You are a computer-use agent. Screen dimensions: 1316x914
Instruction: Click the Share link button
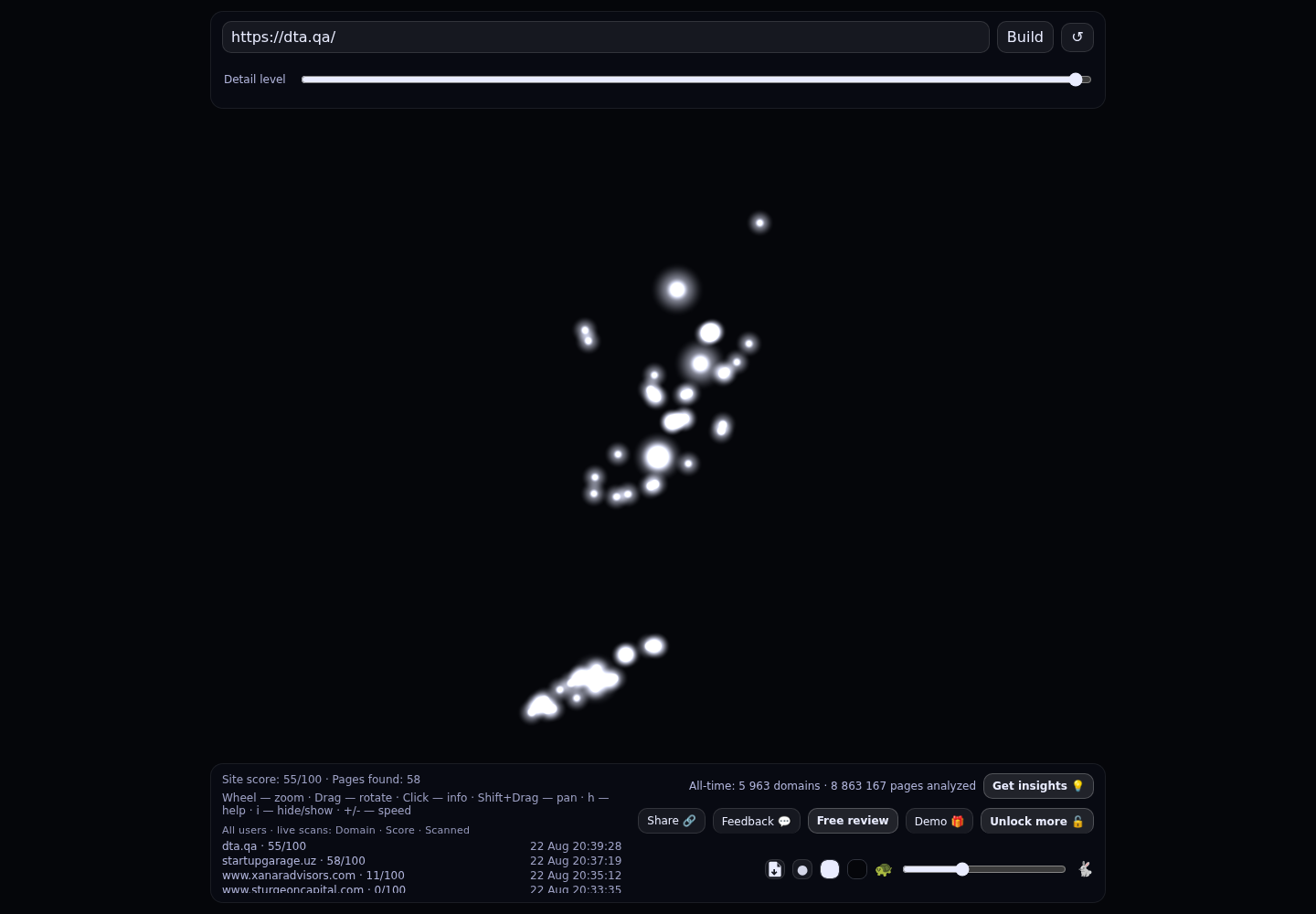point(672,821)
